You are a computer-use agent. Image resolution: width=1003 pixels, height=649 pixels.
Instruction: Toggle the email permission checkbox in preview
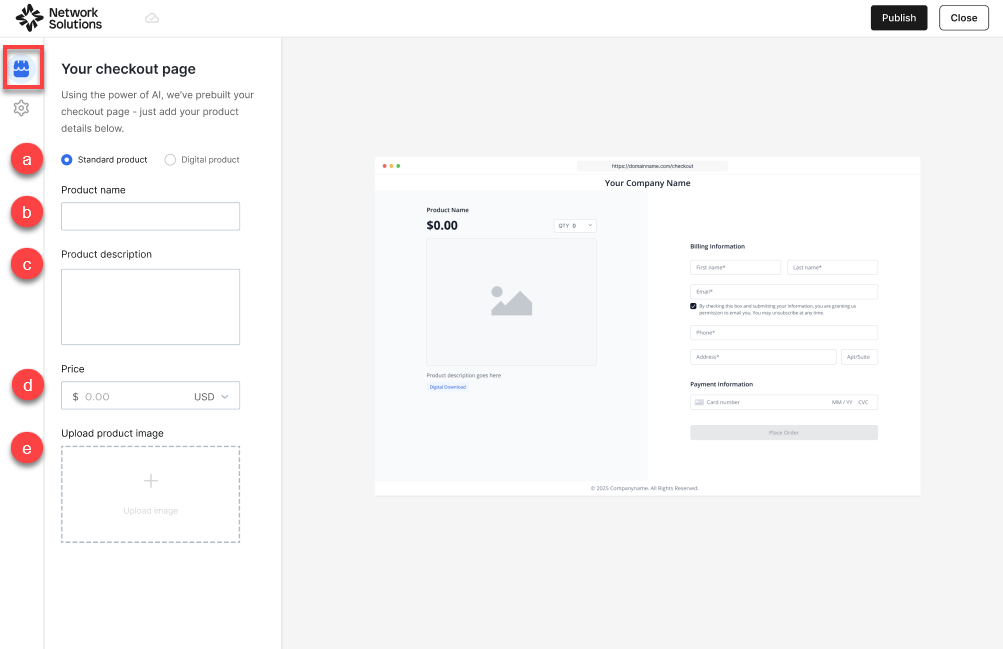(693, 306)
